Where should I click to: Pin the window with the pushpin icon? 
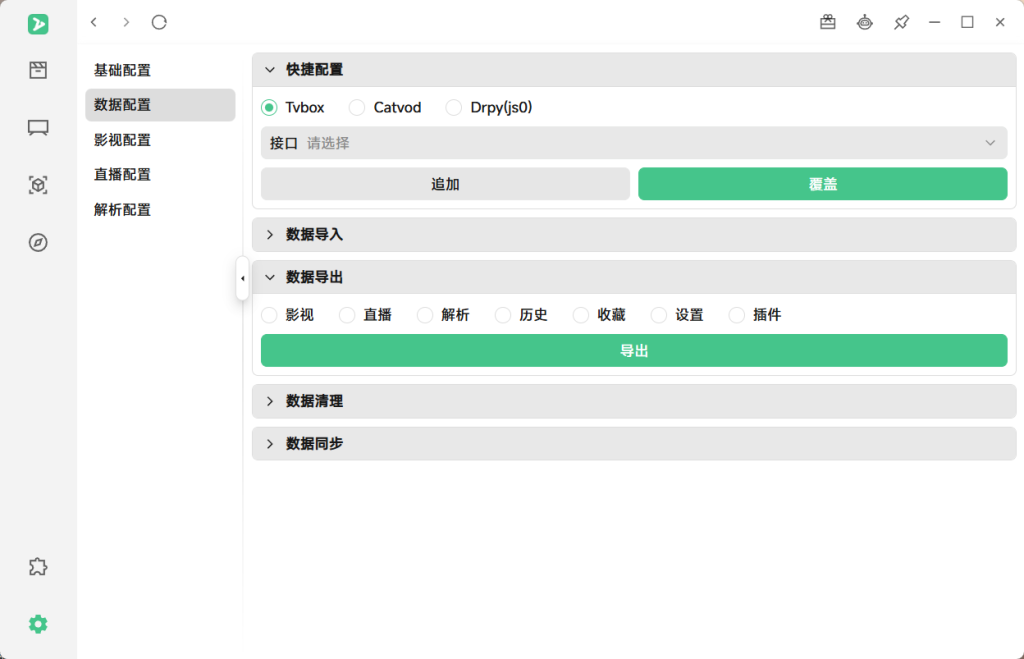[901, 22]
